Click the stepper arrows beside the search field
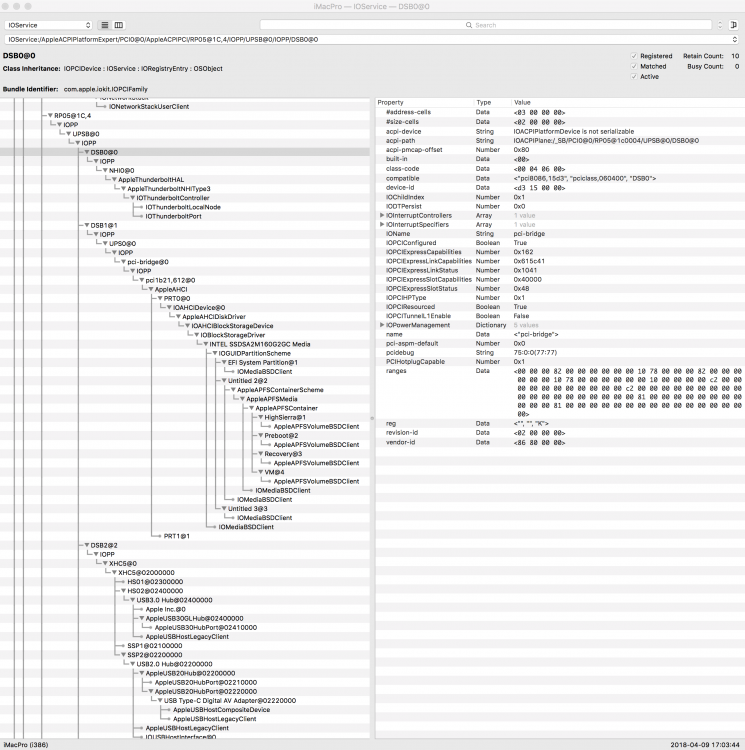 [x=720, y=25]
